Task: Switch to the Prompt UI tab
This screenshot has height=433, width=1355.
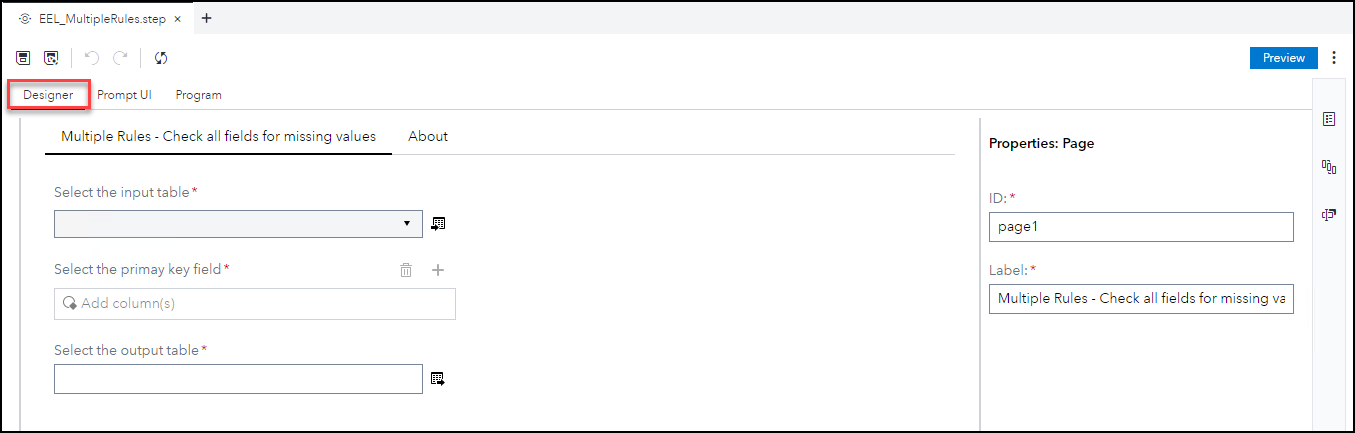Action: point(124,95)
